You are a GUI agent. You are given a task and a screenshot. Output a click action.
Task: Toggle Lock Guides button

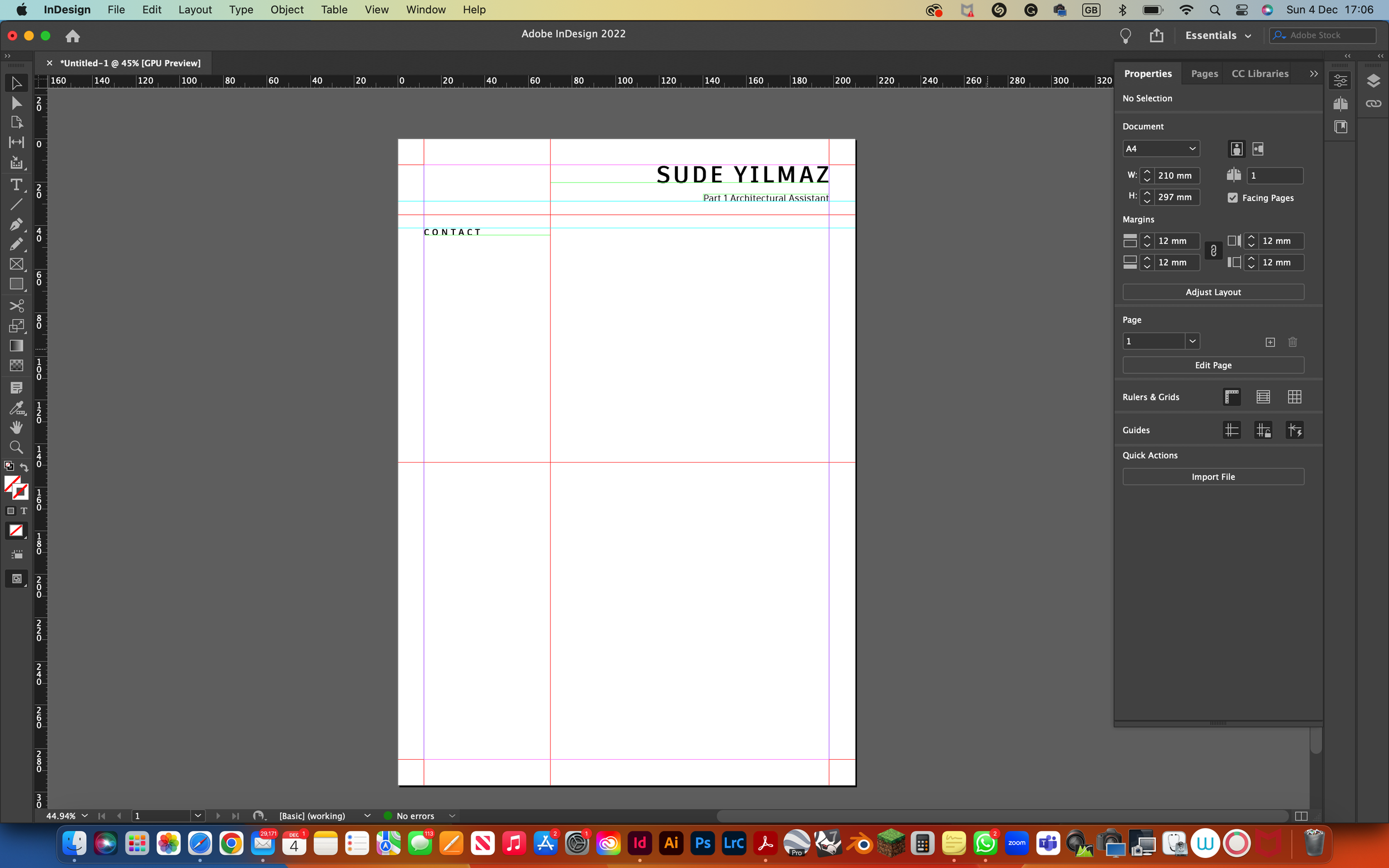click(x=1263, y=430)
